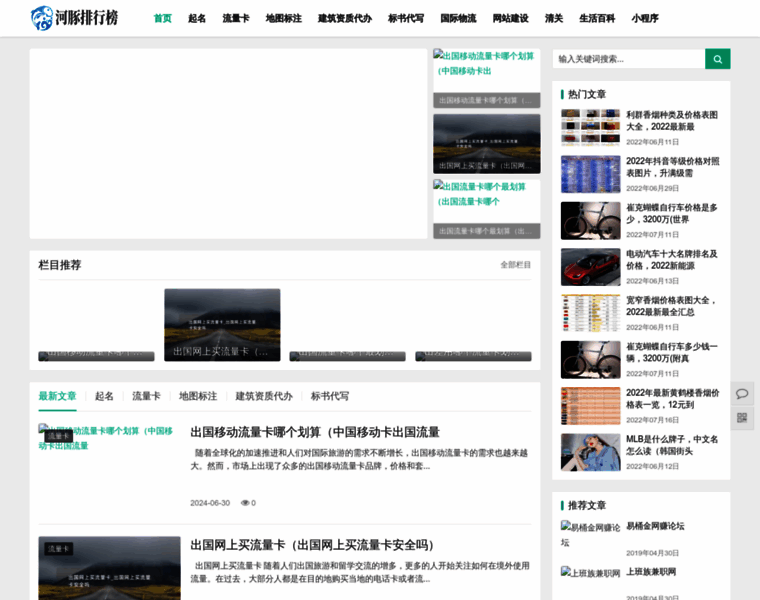Screen dimensions: 760x600
Task: Open hot article 宽窄香烟价格表图大全
Action: click(x=671, y=306)
